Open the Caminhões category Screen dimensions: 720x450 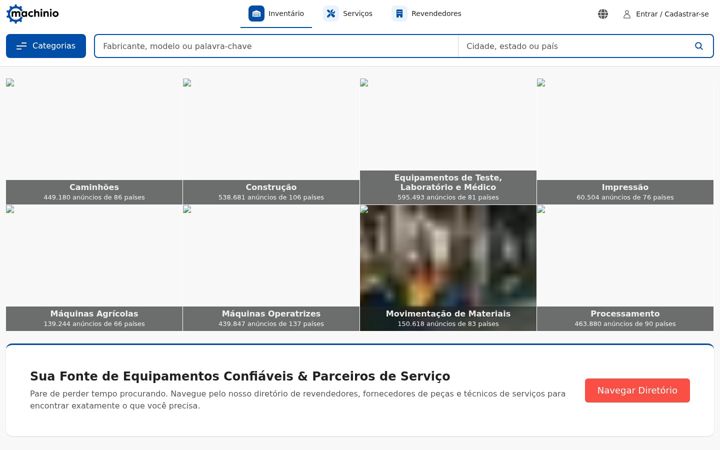pyautogui.click(x=94, y=141)
